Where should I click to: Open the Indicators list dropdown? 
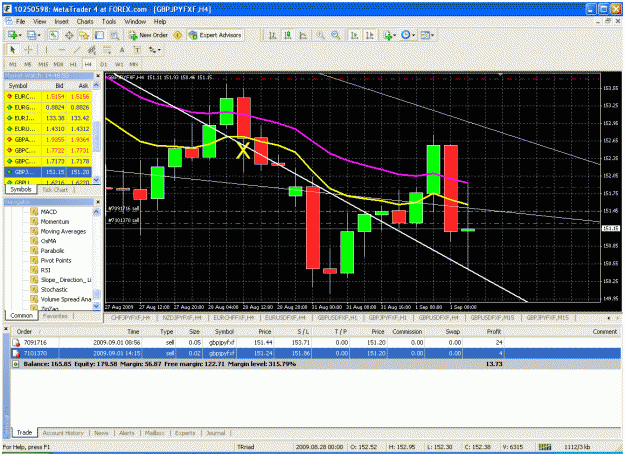(x=389, y=35)
